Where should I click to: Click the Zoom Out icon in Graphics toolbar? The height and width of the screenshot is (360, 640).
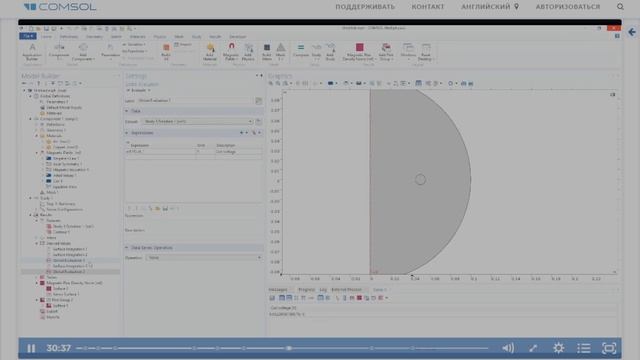tap(278, 83)
